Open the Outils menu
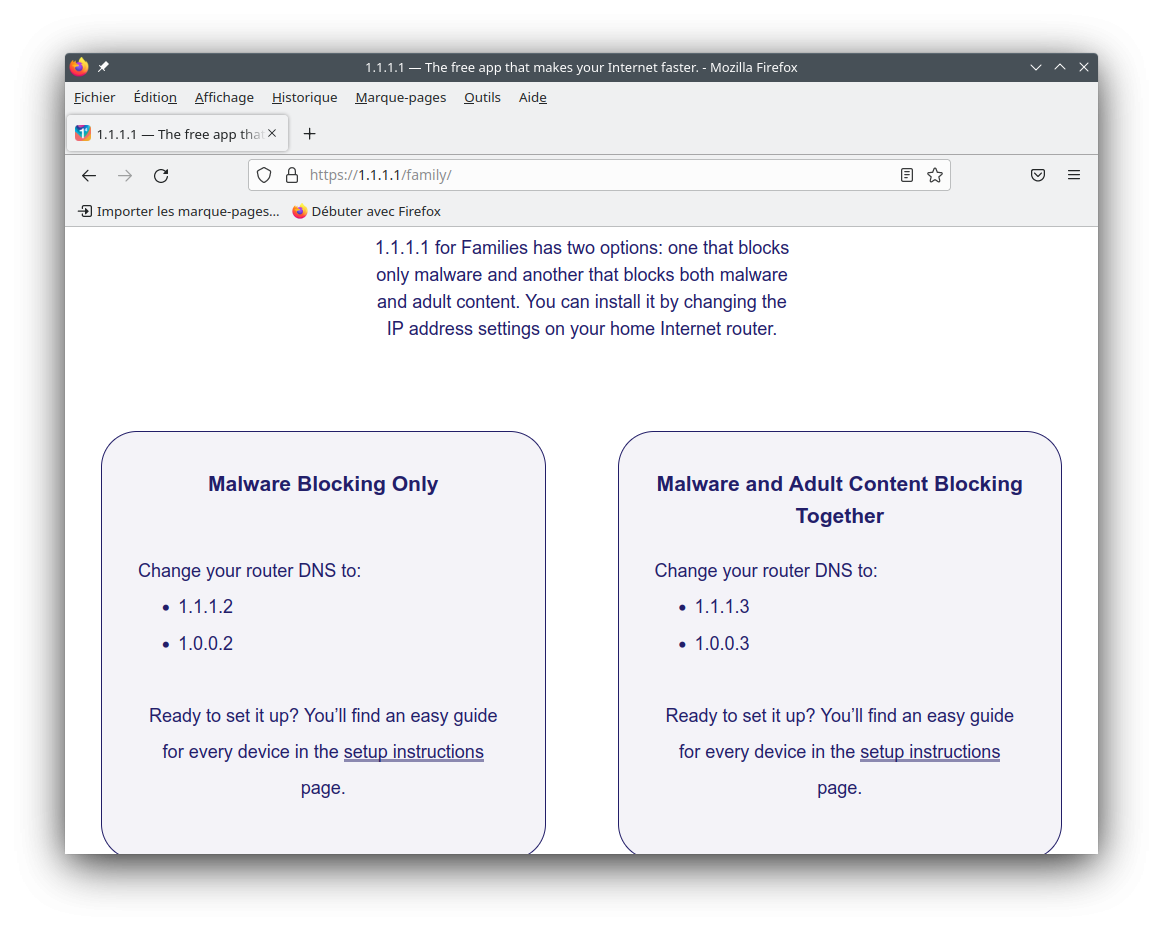Viewport: 1163px width, 931px height. click(x=482, y=97)
